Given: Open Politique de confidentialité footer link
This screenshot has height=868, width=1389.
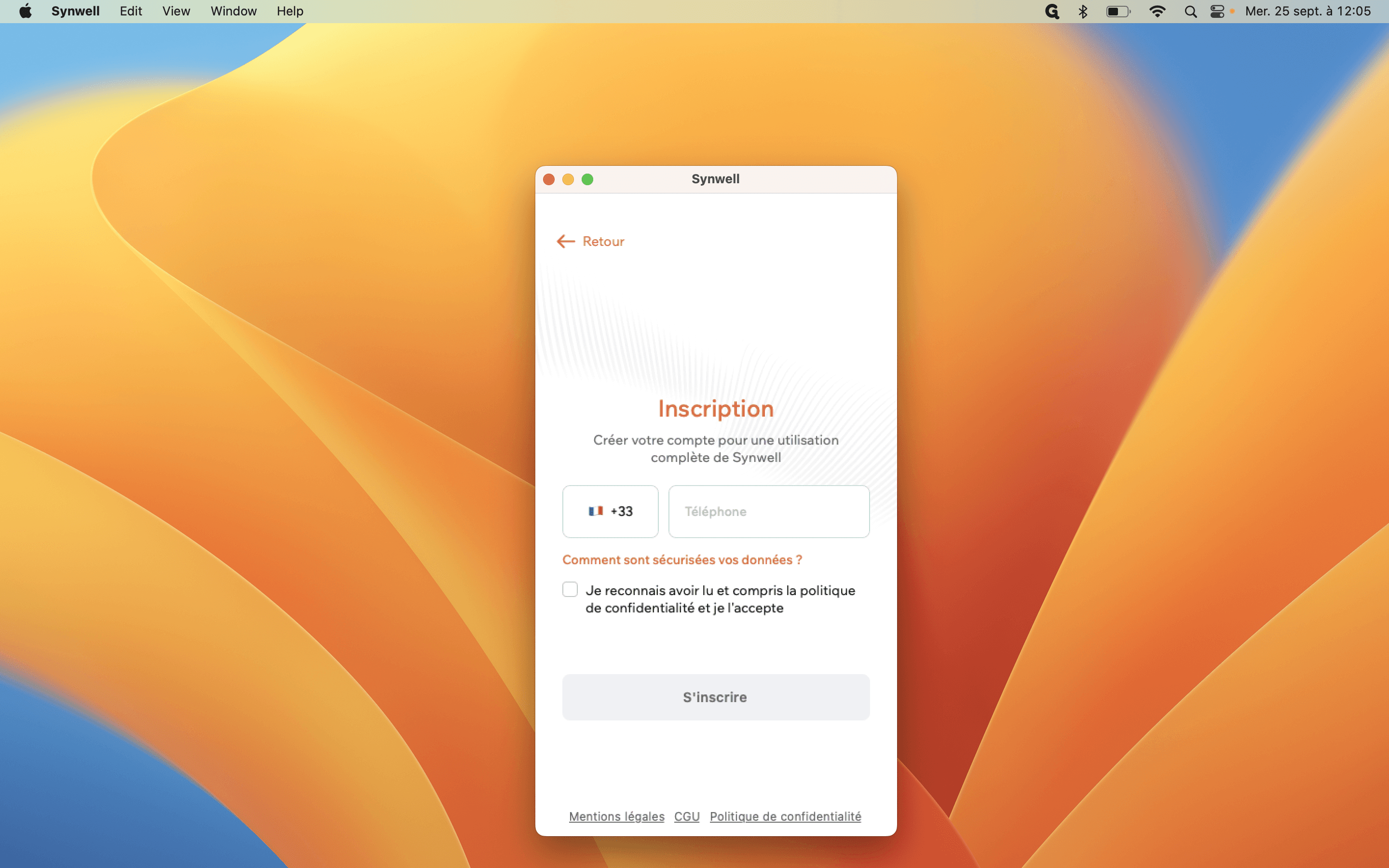Looking at the screenshot, I should click(785, 816).
